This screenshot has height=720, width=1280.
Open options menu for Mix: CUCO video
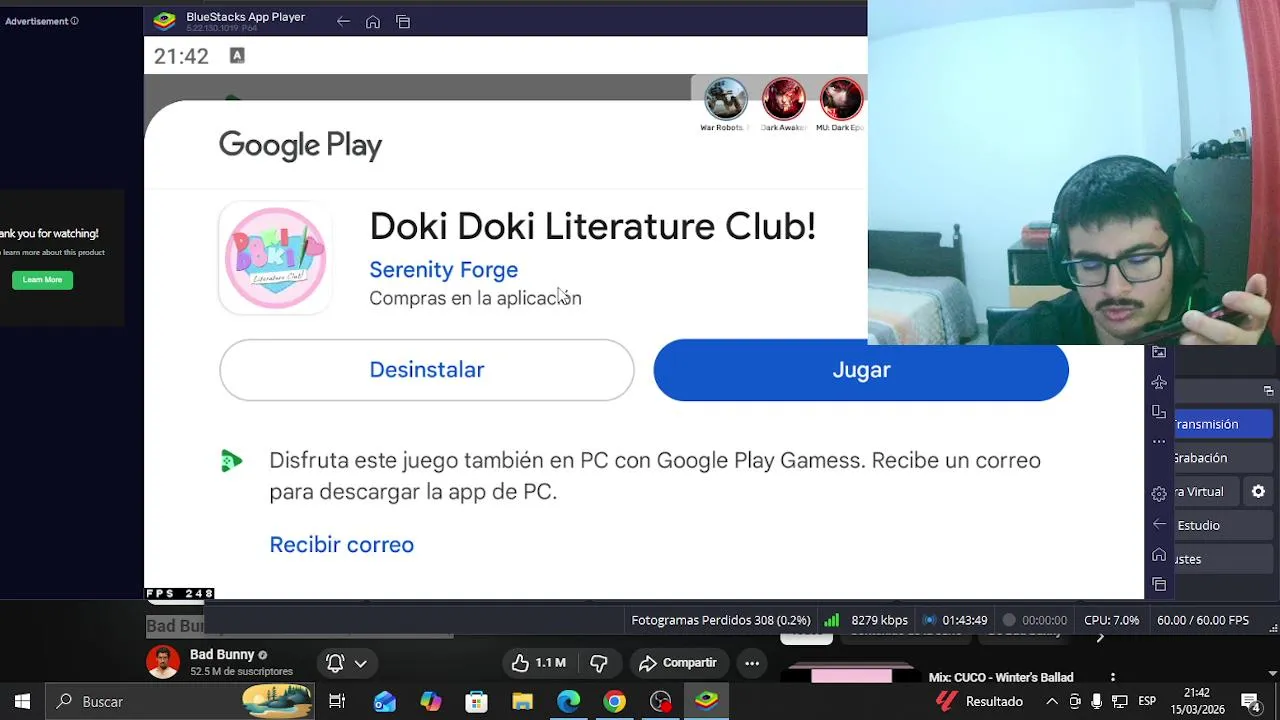pos(1112,678)
